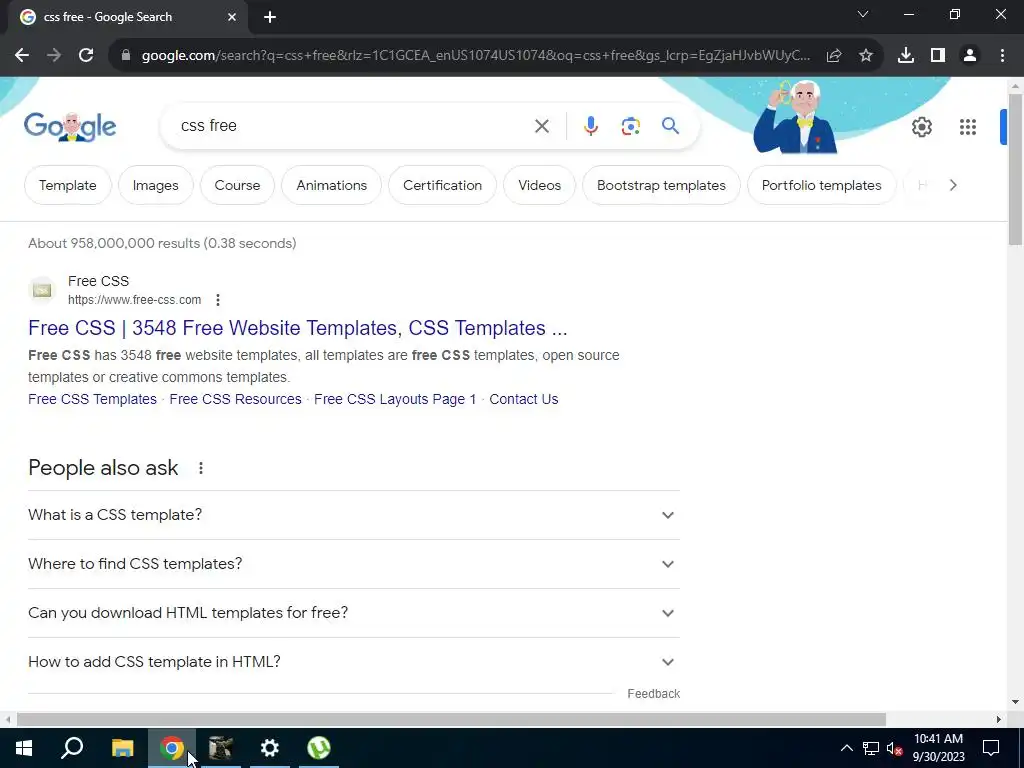Switch to Images results
The width and height of the screenshot is (1024, 768).
pyautogui.click(x=155, y=185)
